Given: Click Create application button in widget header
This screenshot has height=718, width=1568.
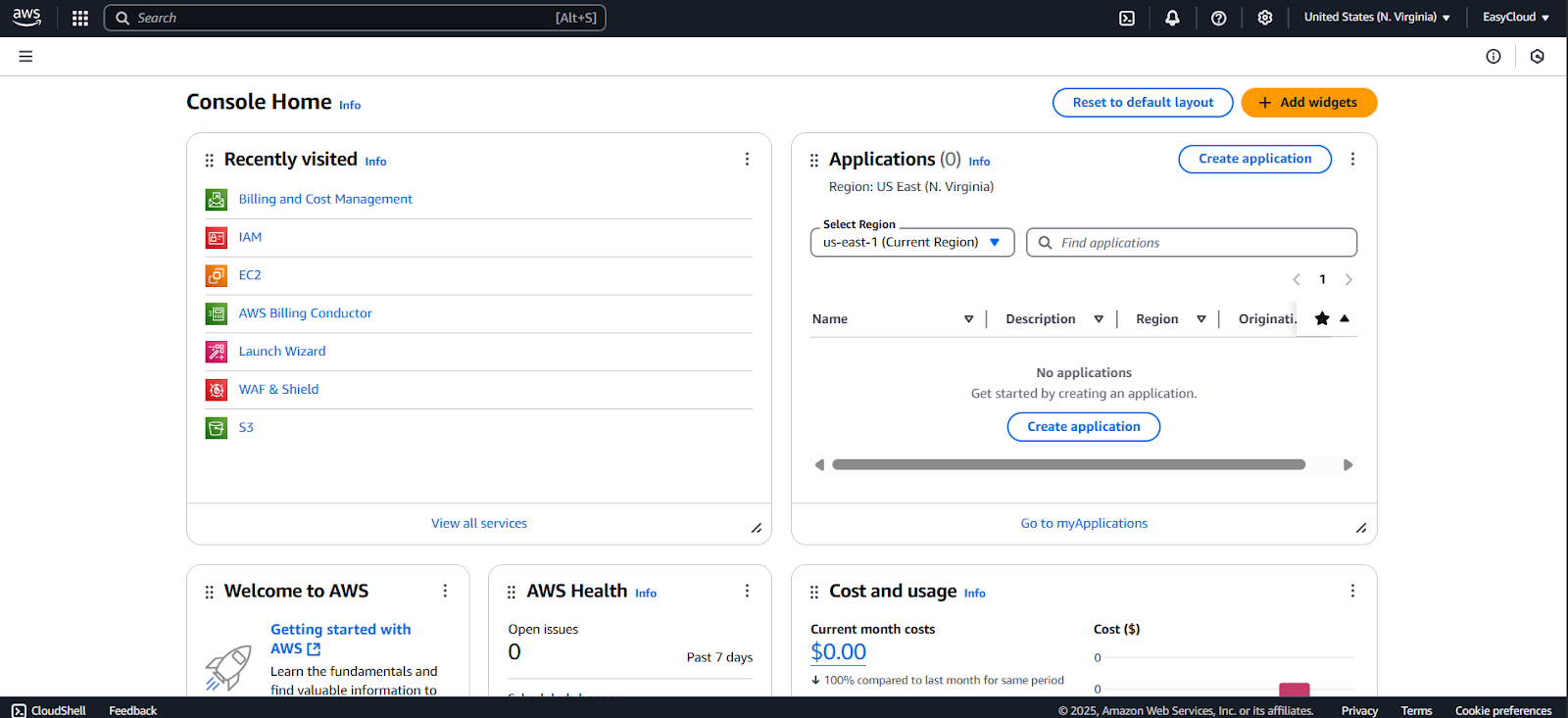Looking at the screenshot, I should (1255, 159).
